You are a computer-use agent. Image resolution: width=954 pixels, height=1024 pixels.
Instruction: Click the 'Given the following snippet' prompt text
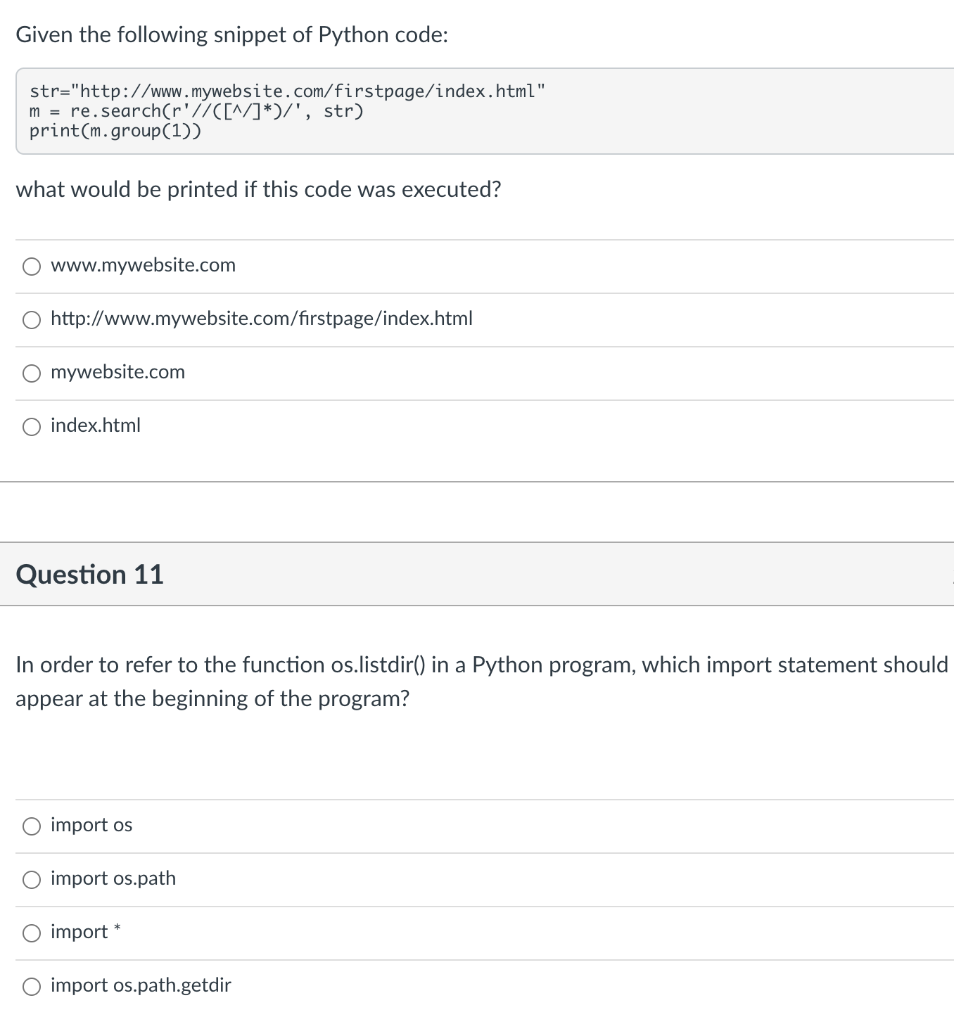[232, 34]
